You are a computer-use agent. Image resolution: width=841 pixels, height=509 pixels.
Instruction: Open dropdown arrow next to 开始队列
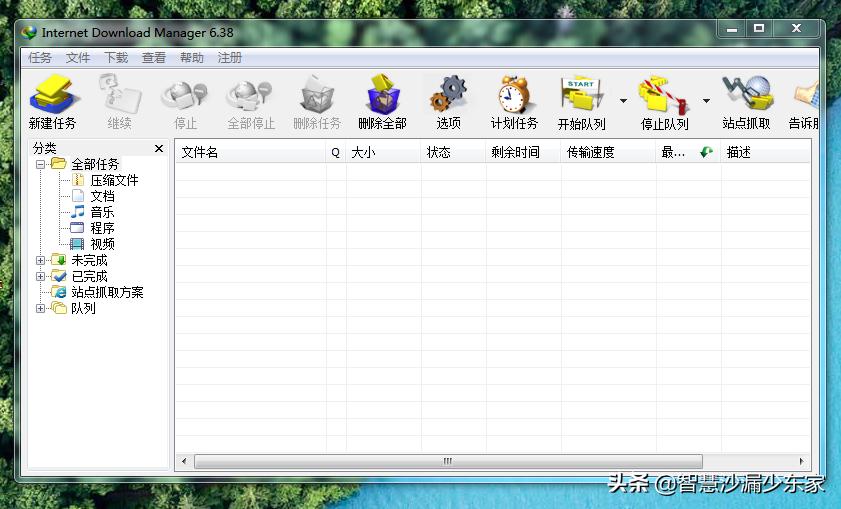coord(623,101)
